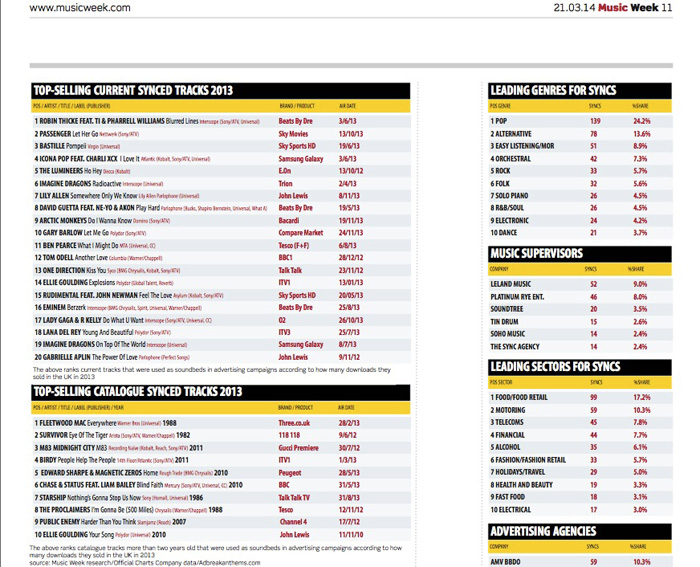Select Starship 'Nothing's Gonna Stop Us Now' row
The image size is (700, 567).
tap(221, 497)
